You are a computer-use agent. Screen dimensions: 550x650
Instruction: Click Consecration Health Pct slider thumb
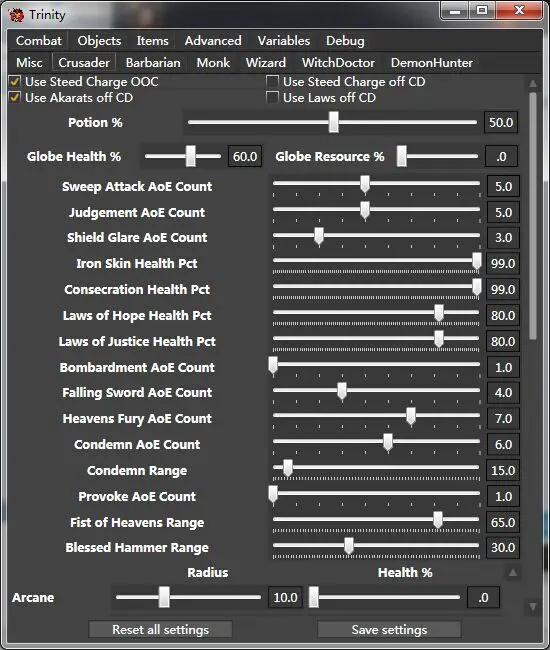pos(477,288)
